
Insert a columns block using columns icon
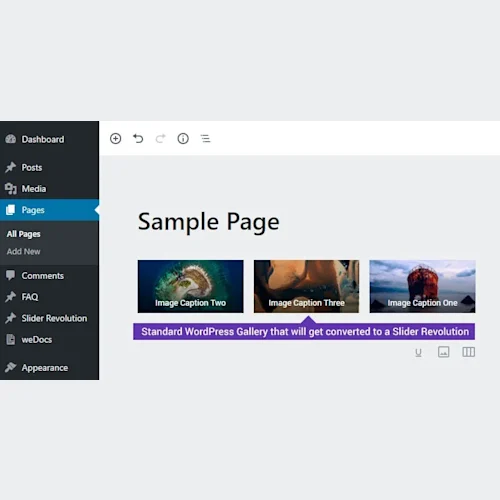pyautogui.click(x=469, y=352)
